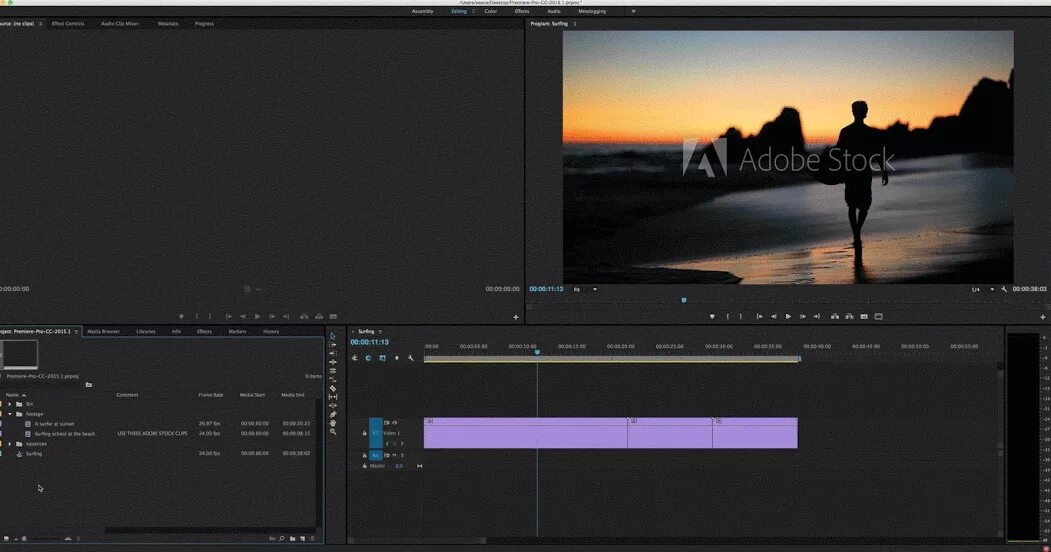This screenshot has height=552, width=1051.
Task: Toggle Snap in the timeline
Action: click(368, 358)
